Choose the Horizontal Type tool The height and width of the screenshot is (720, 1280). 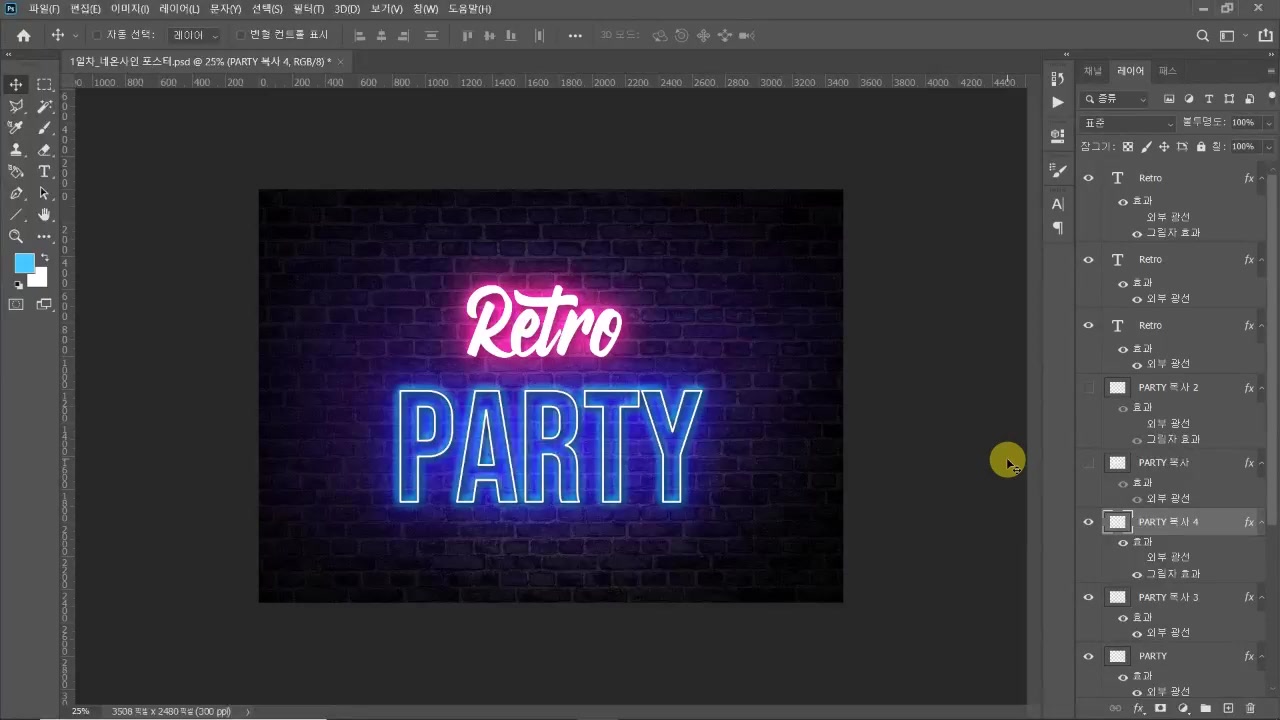coord(44,172)
